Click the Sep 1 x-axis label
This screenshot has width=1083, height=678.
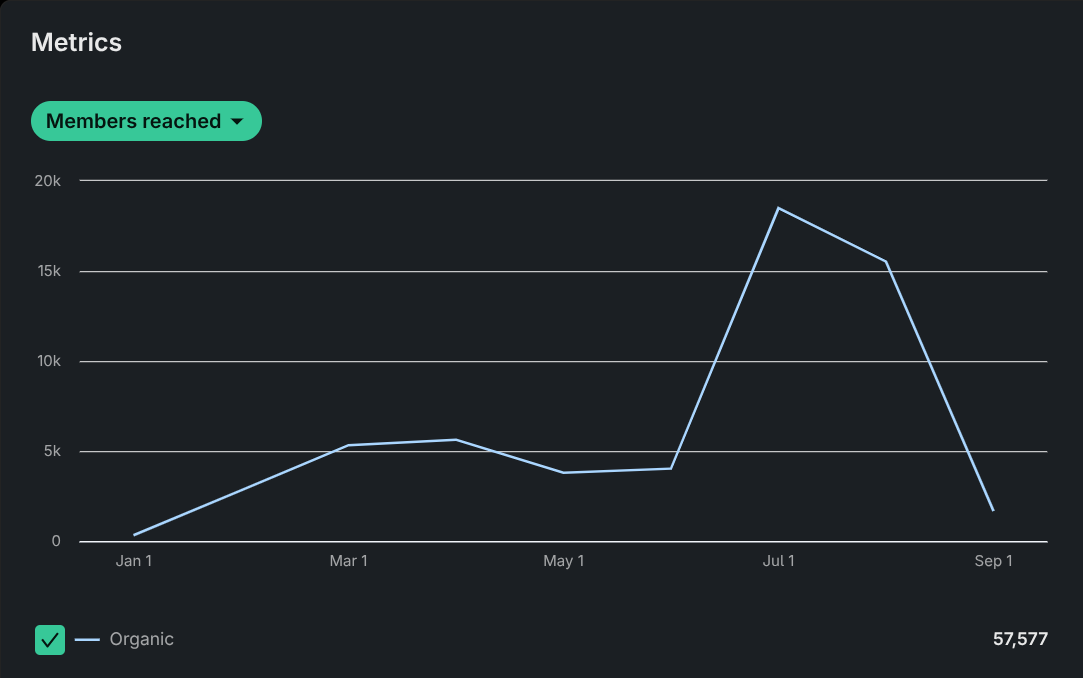993,561
